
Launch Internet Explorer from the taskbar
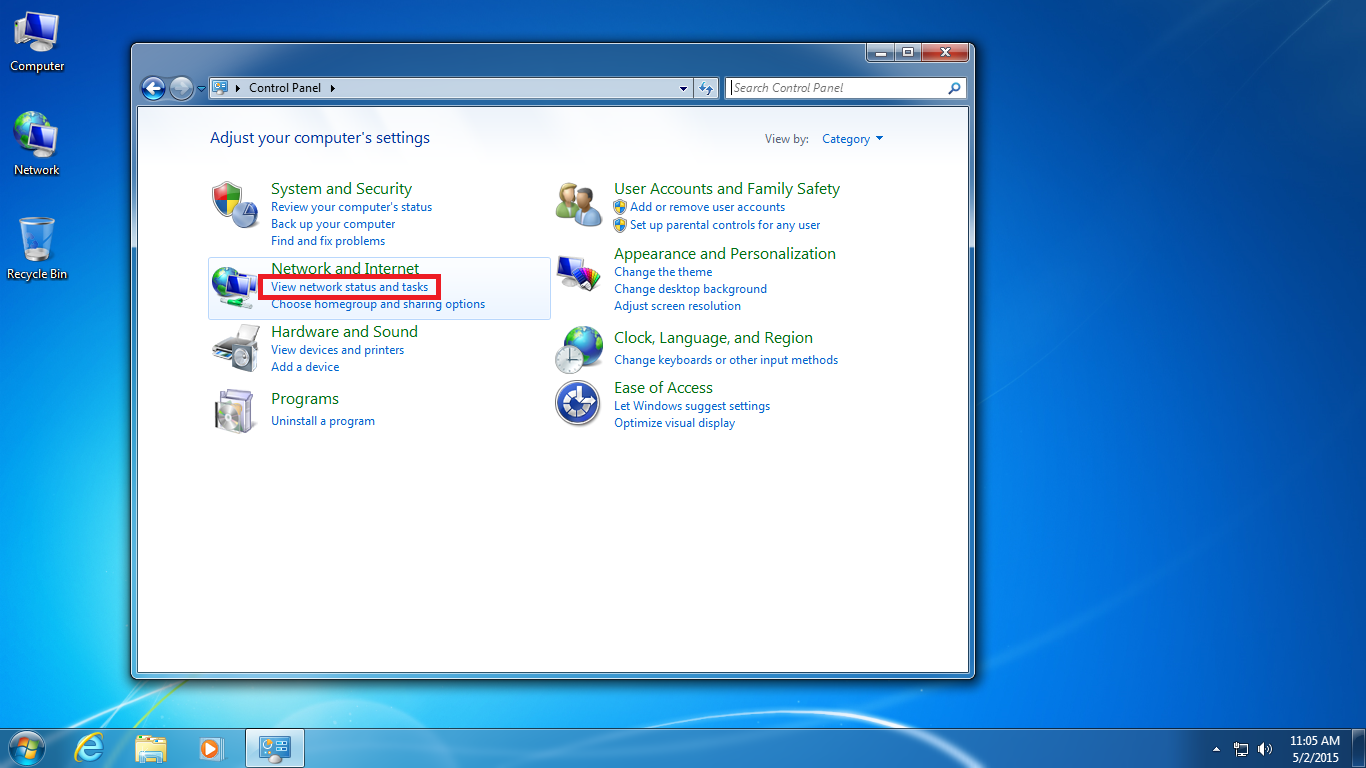tap(90, 747)
